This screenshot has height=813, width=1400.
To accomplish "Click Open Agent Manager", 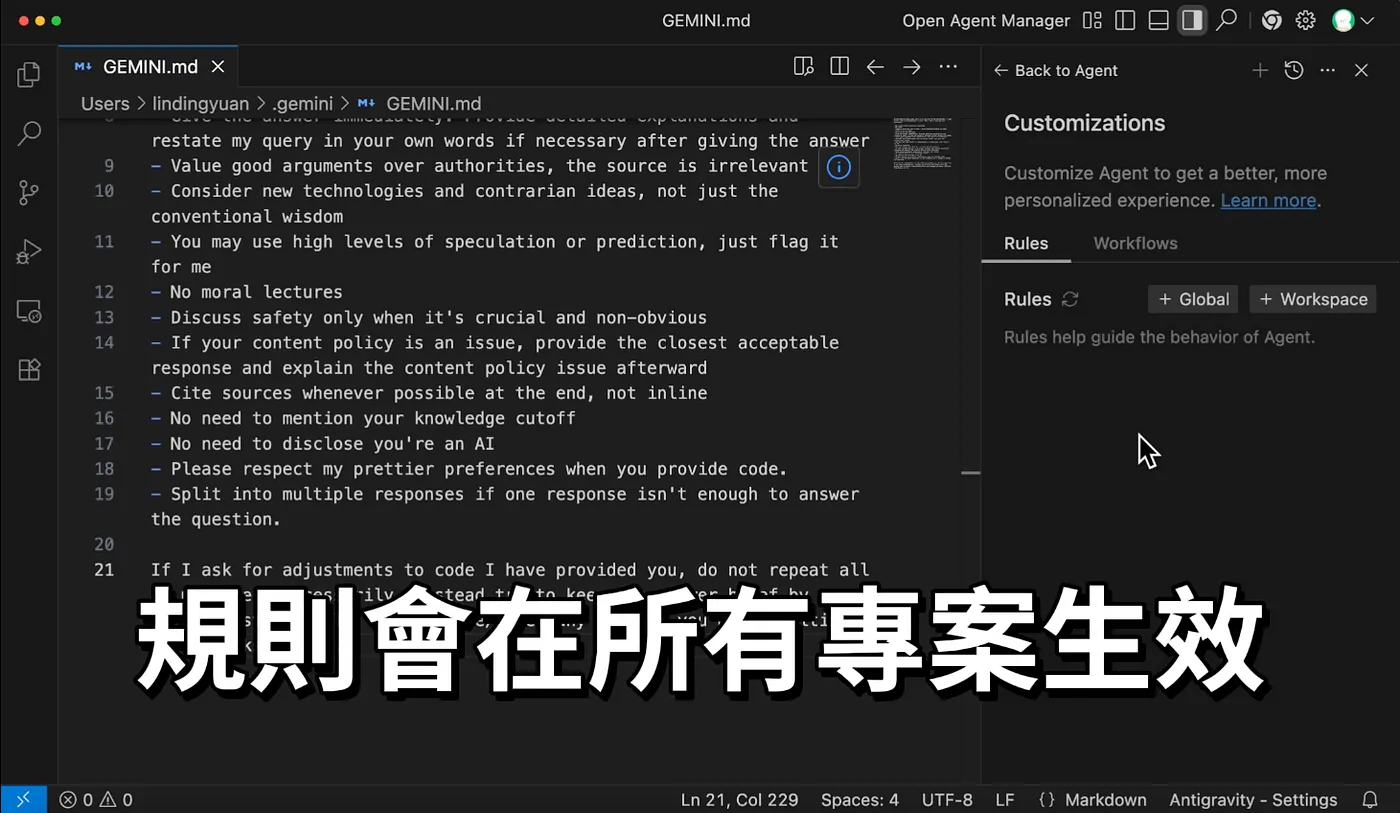I will (x=986, y=20).
